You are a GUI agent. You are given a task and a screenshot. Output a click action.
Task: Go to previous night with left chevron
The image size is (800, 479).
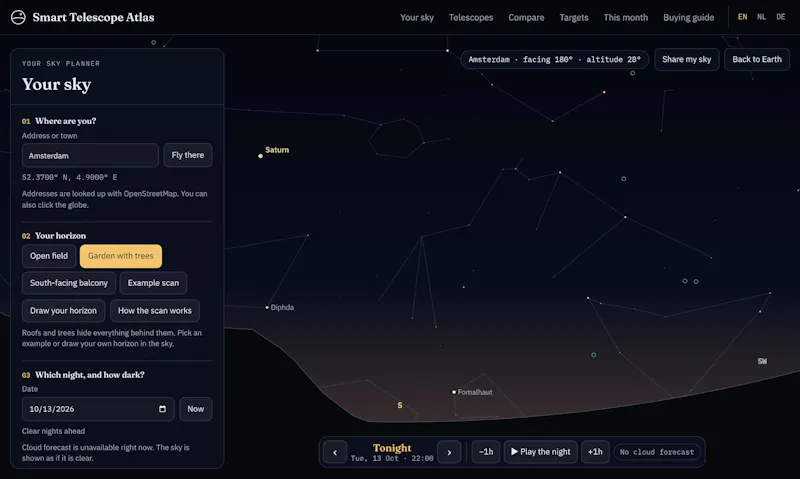pos(335,452)
